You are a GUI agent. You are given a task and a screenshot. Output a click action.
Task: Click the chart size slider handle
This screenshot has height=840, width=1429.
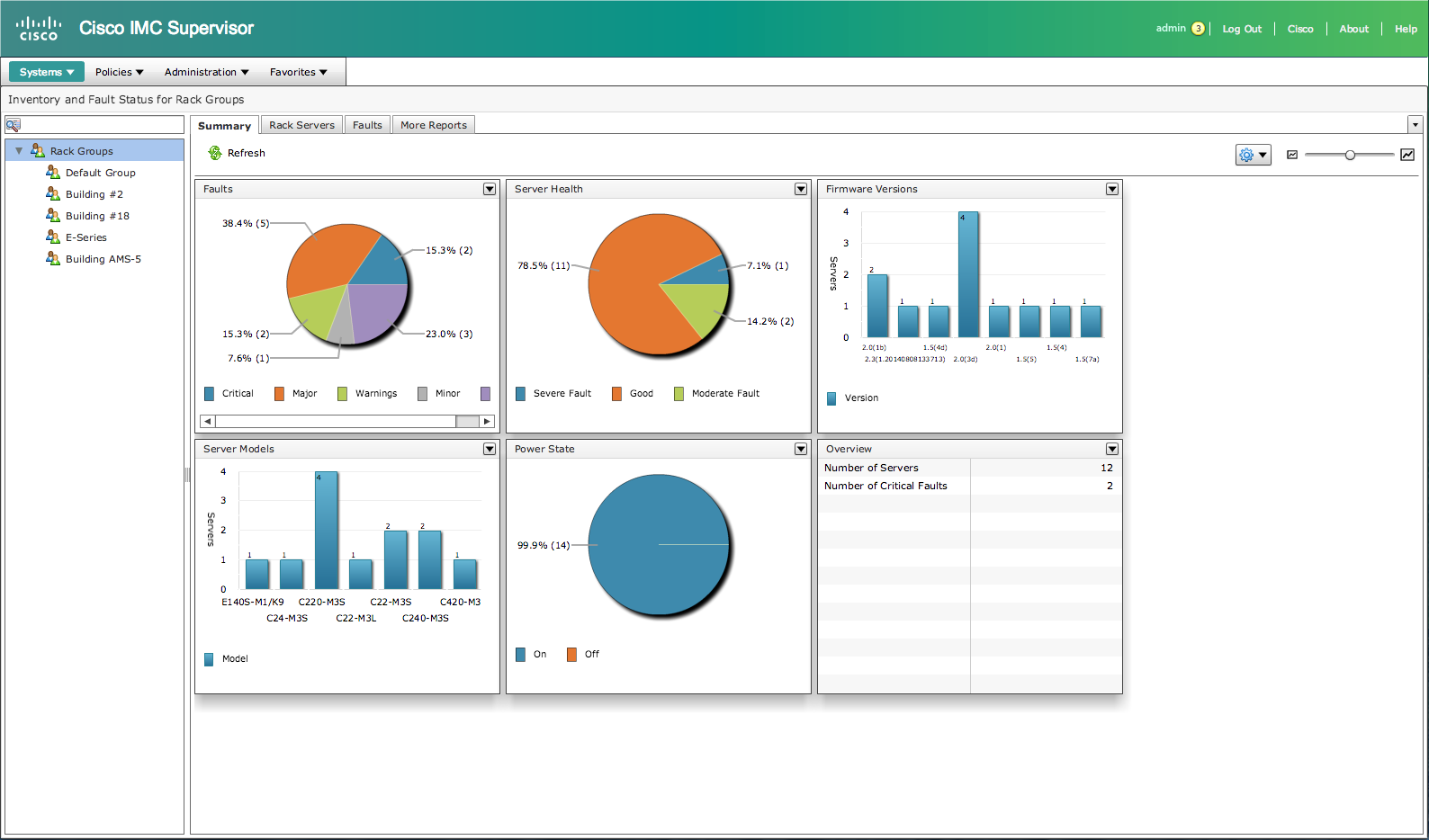tap(1350, 155)
